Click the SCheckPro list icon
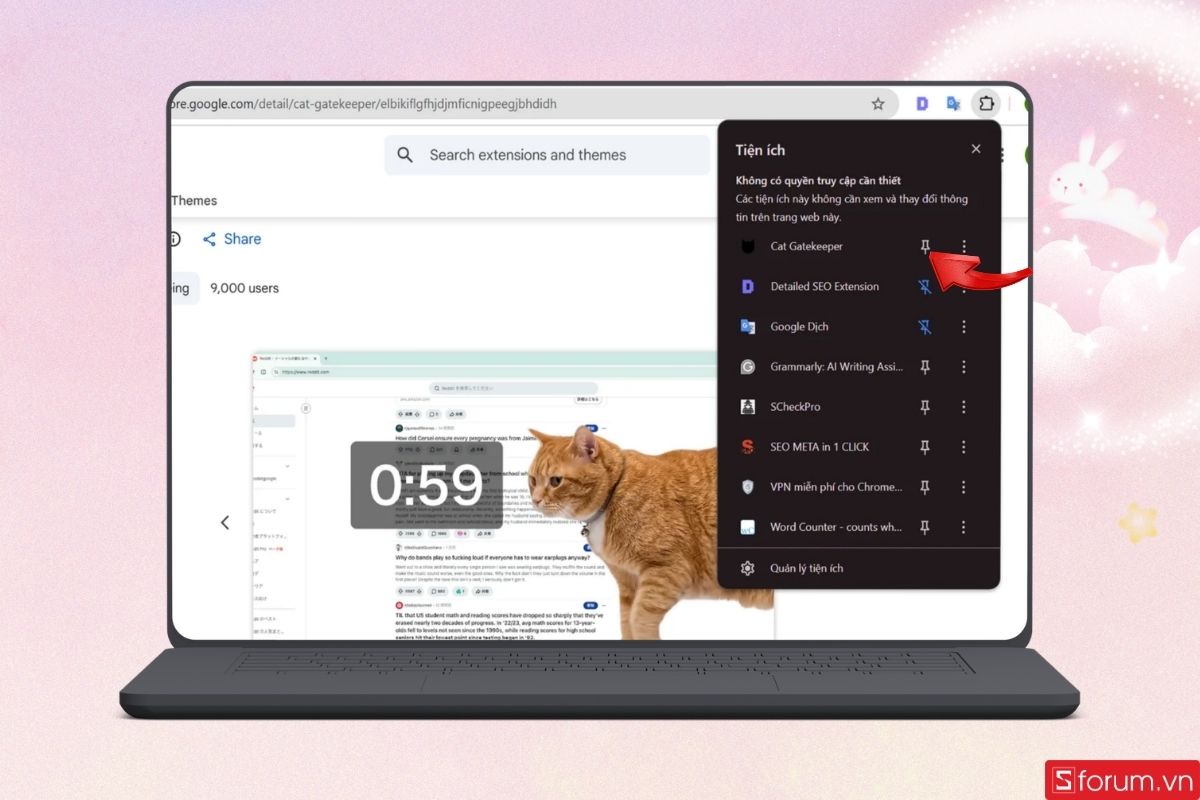The image size is (1200, 800). [x=747, y=407]
